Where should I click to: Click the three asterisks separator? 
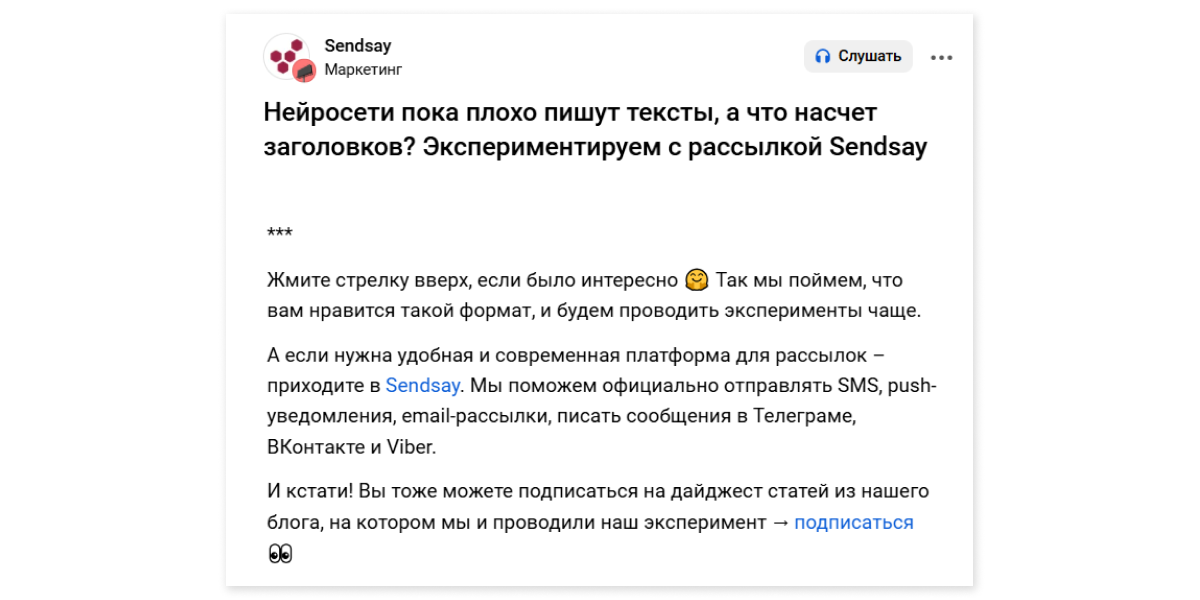click(x=280, y=235)
